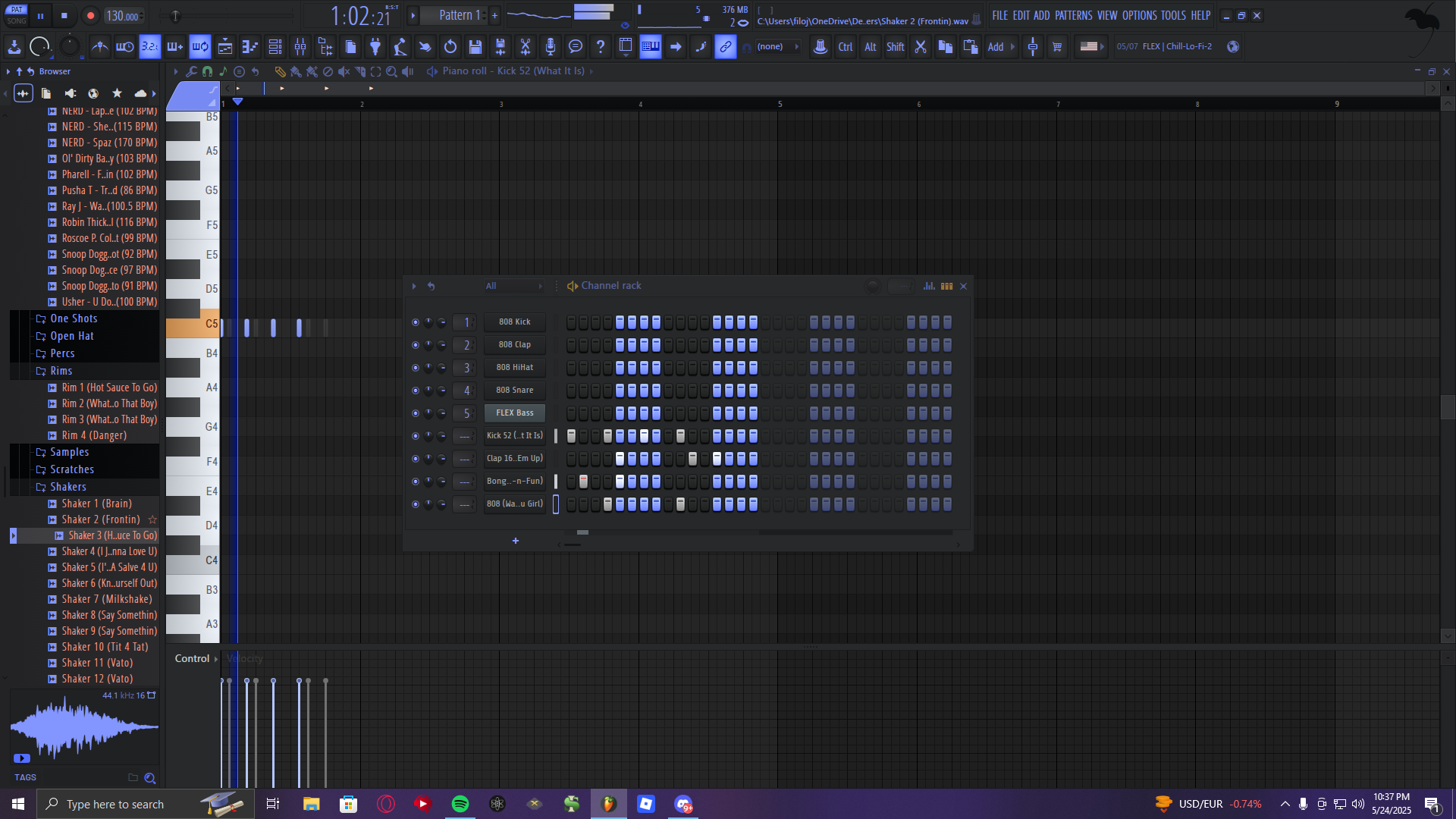The width and height of the screenshot is (1456, 819).
Task: Click the plugin picker plug icon
Action: pyautogui.click(x=375, y=47)
